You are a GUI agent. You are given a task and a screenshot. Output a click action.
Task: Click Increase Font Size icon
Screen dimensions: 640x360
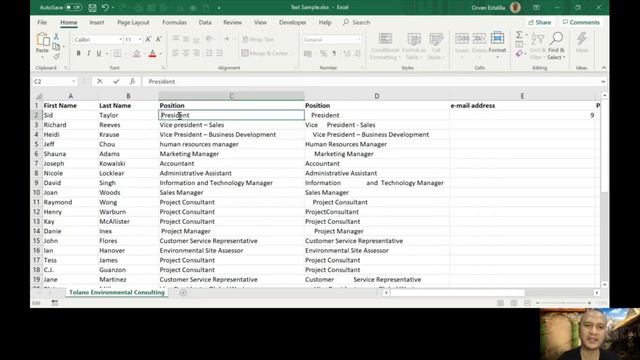[149, 39]
